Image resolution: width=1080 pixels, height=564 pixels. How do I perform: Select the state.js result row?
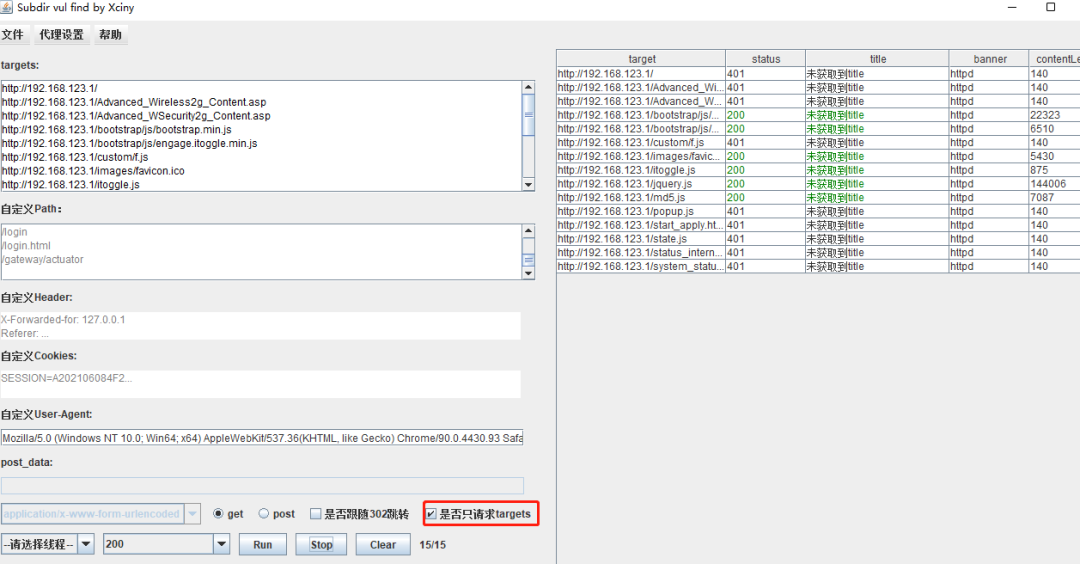(818, 239)
